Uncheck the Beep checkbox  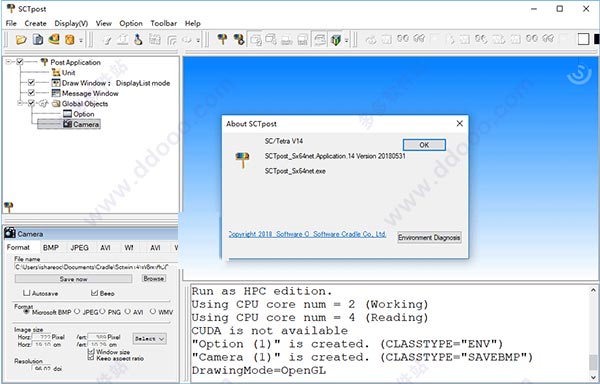(x=95, y=293)
